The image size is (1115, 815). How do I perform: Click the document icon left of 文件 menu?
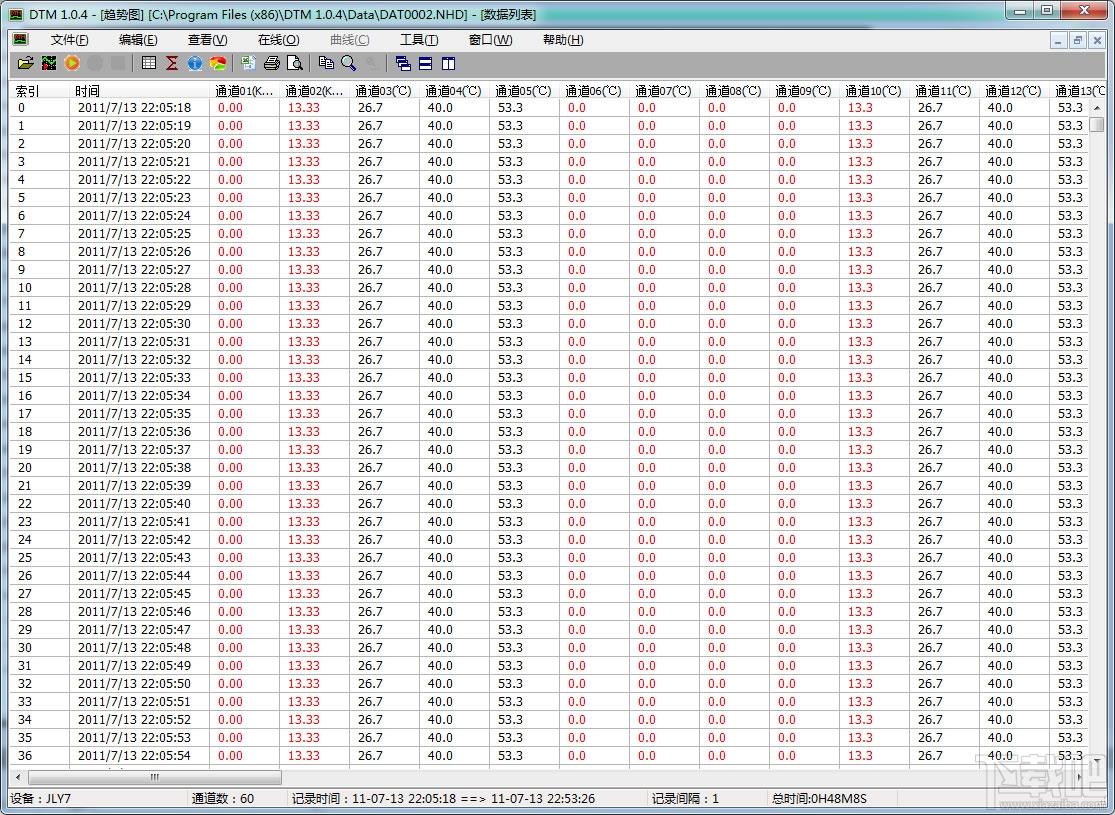pos(20,39)
